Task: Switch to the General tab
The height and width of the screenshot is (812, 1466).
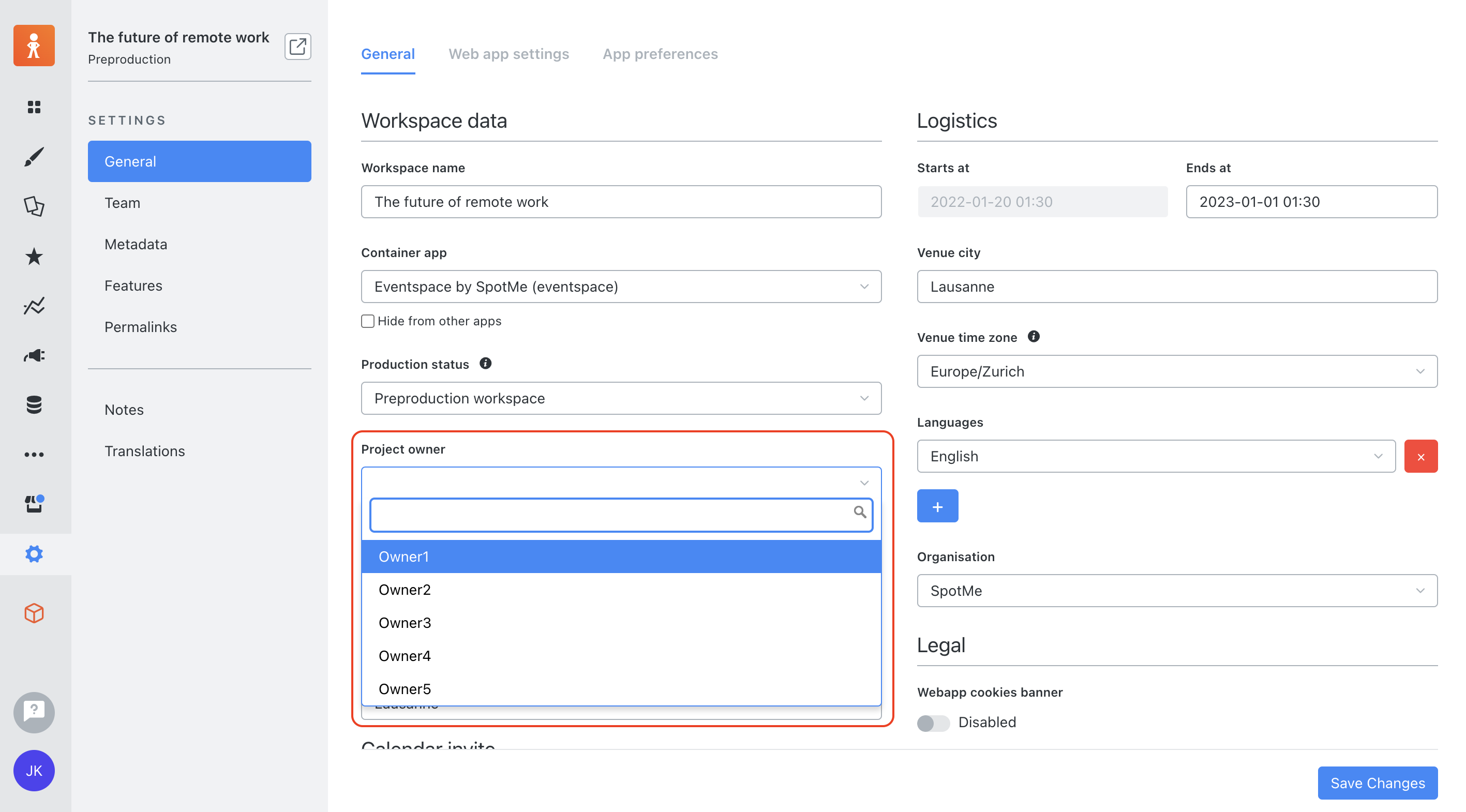Action: click(x=388, y=54)
